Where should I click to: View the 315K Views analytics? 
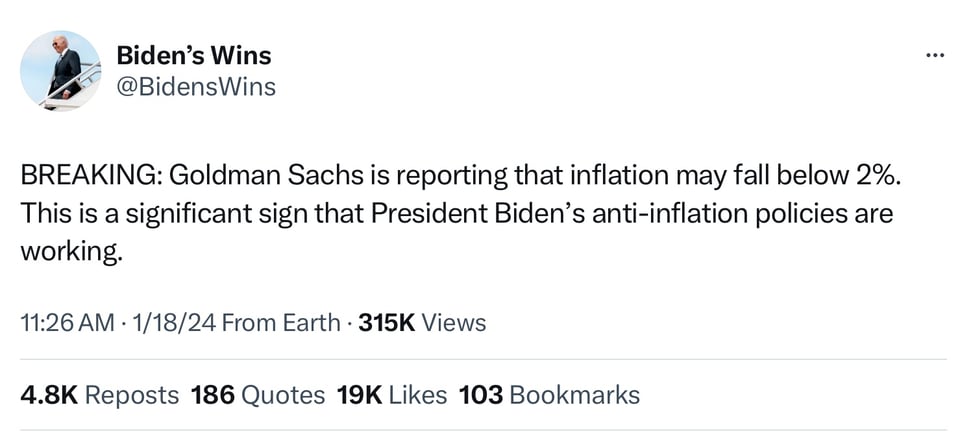[x=422, y=323]
